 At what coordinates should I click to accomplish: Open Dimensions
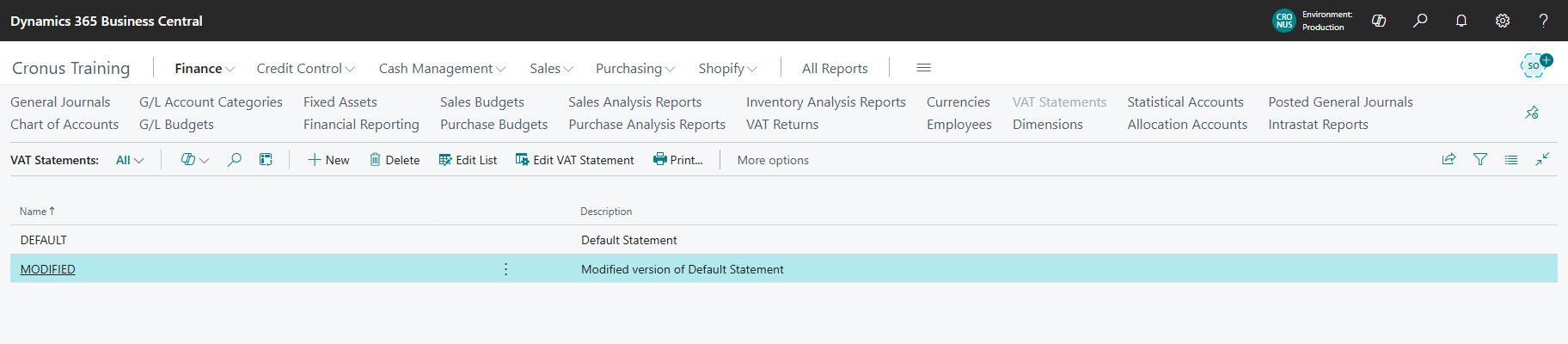click(x=1047, y=124)
